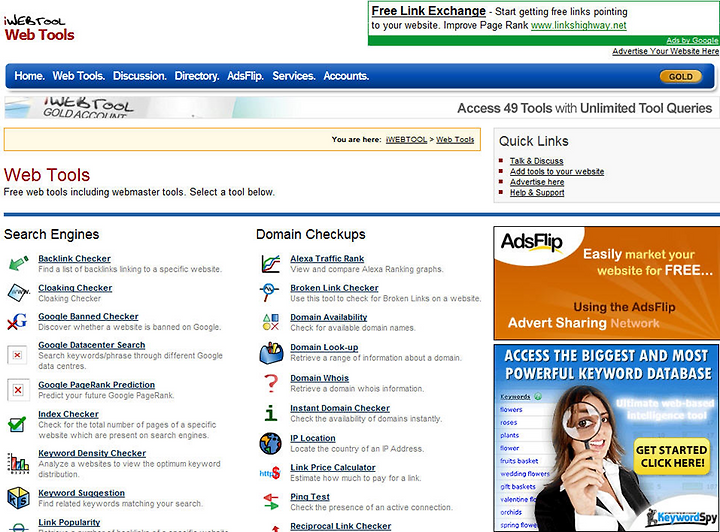This screenshot has width=720, height=532.
Task: Open the Ping Test link
Action: [310, 497]
